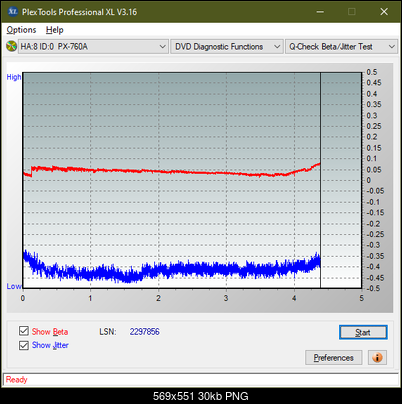This screenshot has width=402, height=404.
Task: Click the Low axis label
Action: point(14,286)
